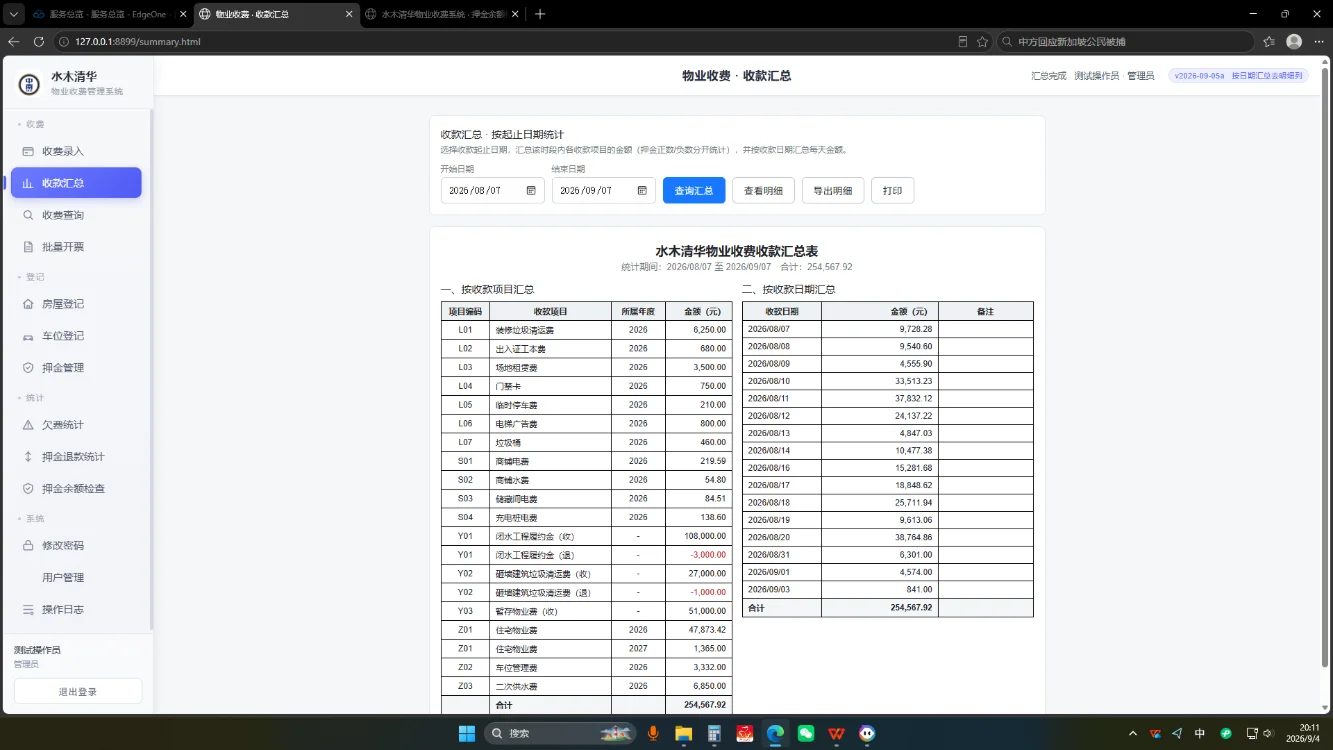Screen dimensions: 1333x750
Task: Show hidden system tray icons
Action: [1134, 733]
